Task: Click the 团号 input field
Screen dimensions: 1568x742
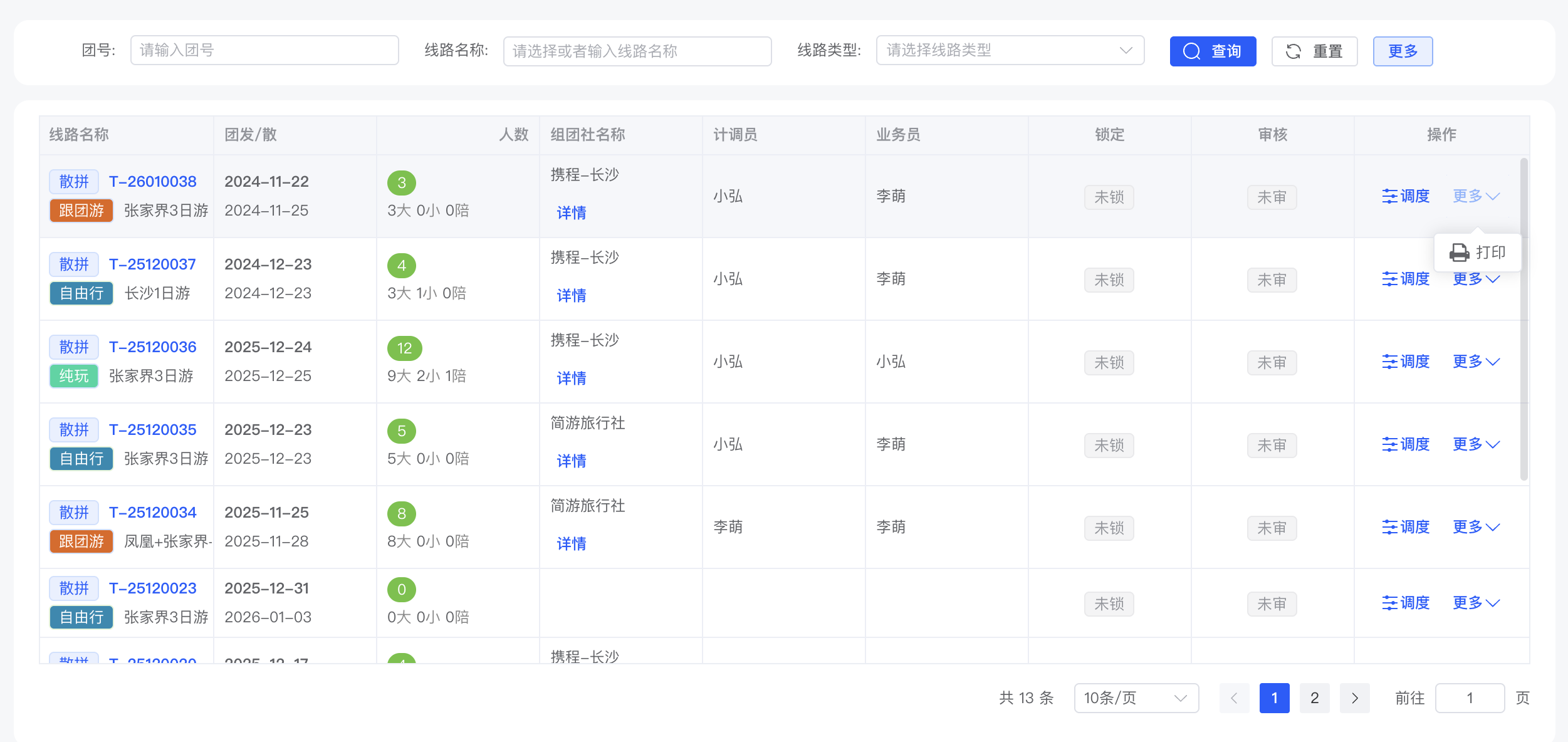Action: click(x=264, y=50)
